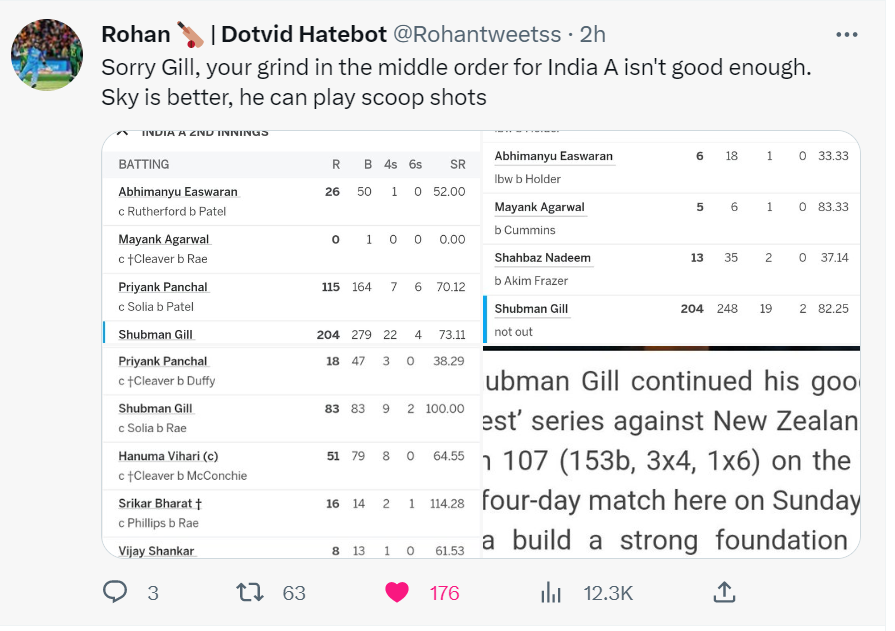
Task: Click the 12.3K views count
Action: [608, 593]
